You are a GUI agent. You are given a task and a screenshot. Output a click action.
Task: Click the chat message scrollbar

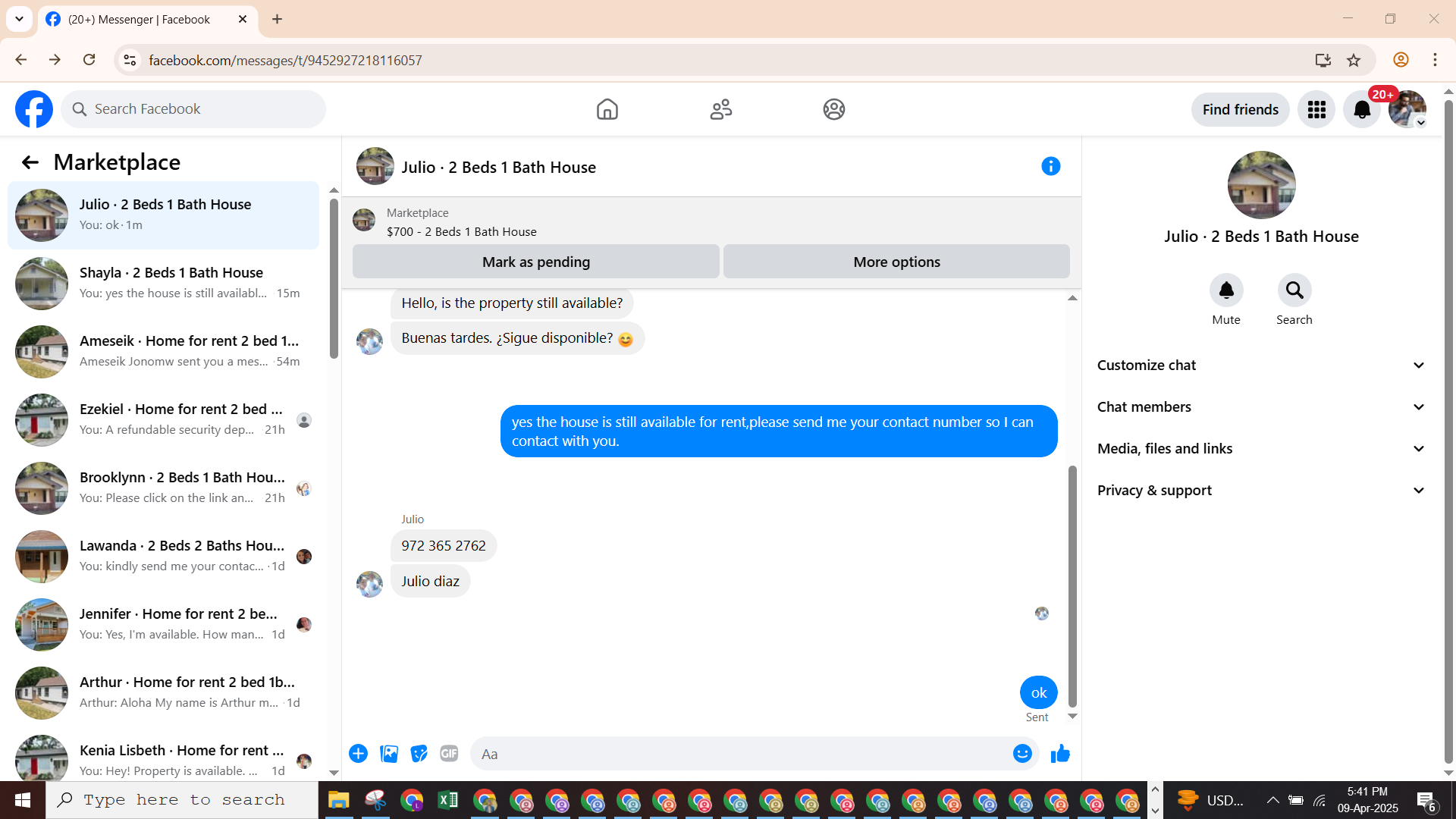click(1072, 586)
